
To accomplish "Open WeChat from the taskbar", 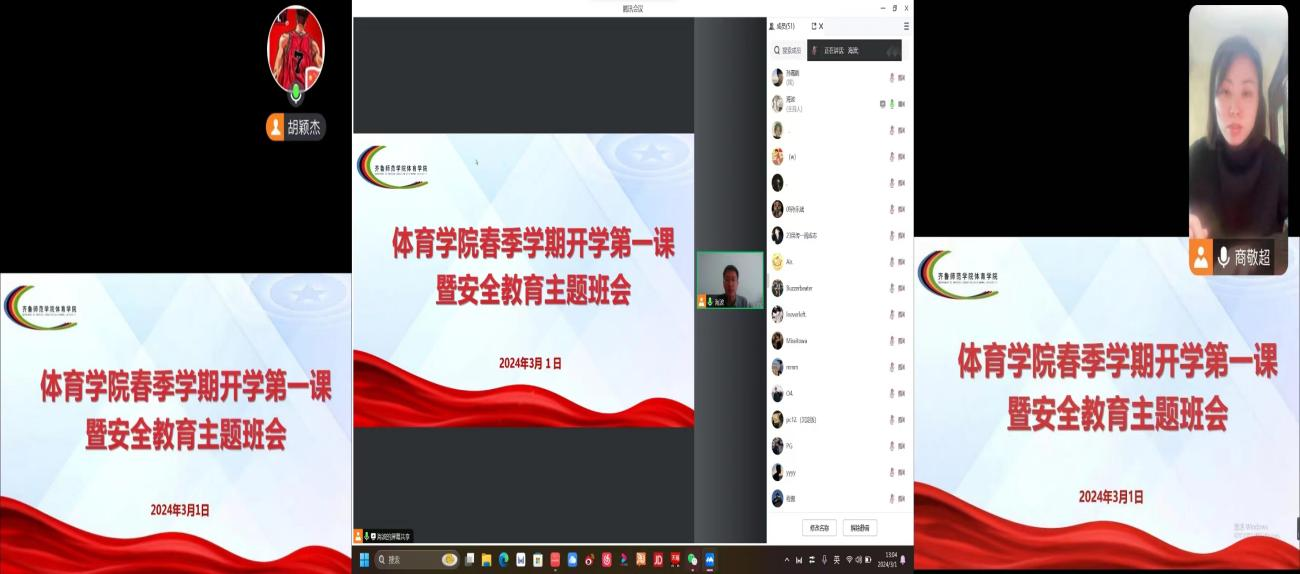I will click(692, 559).
